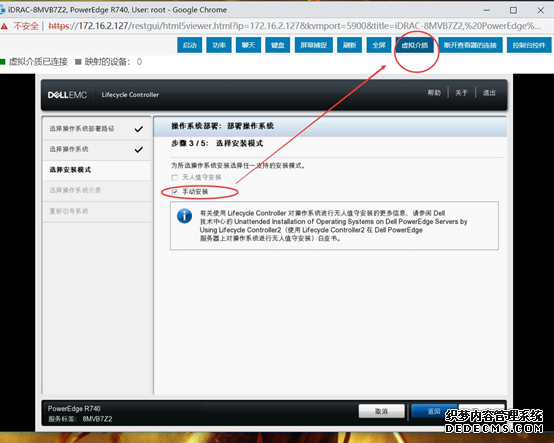The image size is (554, 443).
Task: Switch to 全屏 full screen mode
Action: click(x=379, y=45)
